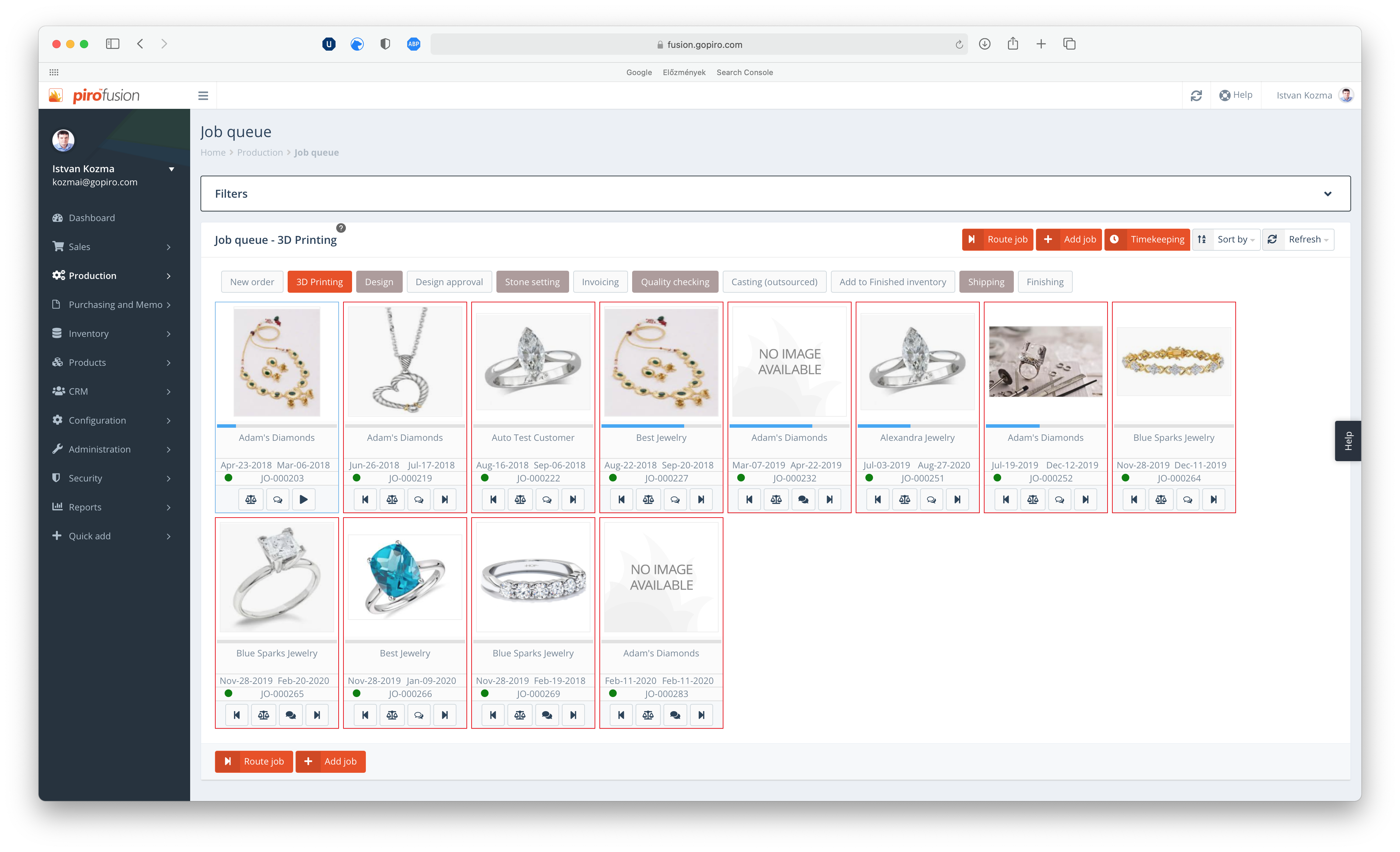
Task: Route job JO-000227 to the next step
Action: click(x=701, y=499)
